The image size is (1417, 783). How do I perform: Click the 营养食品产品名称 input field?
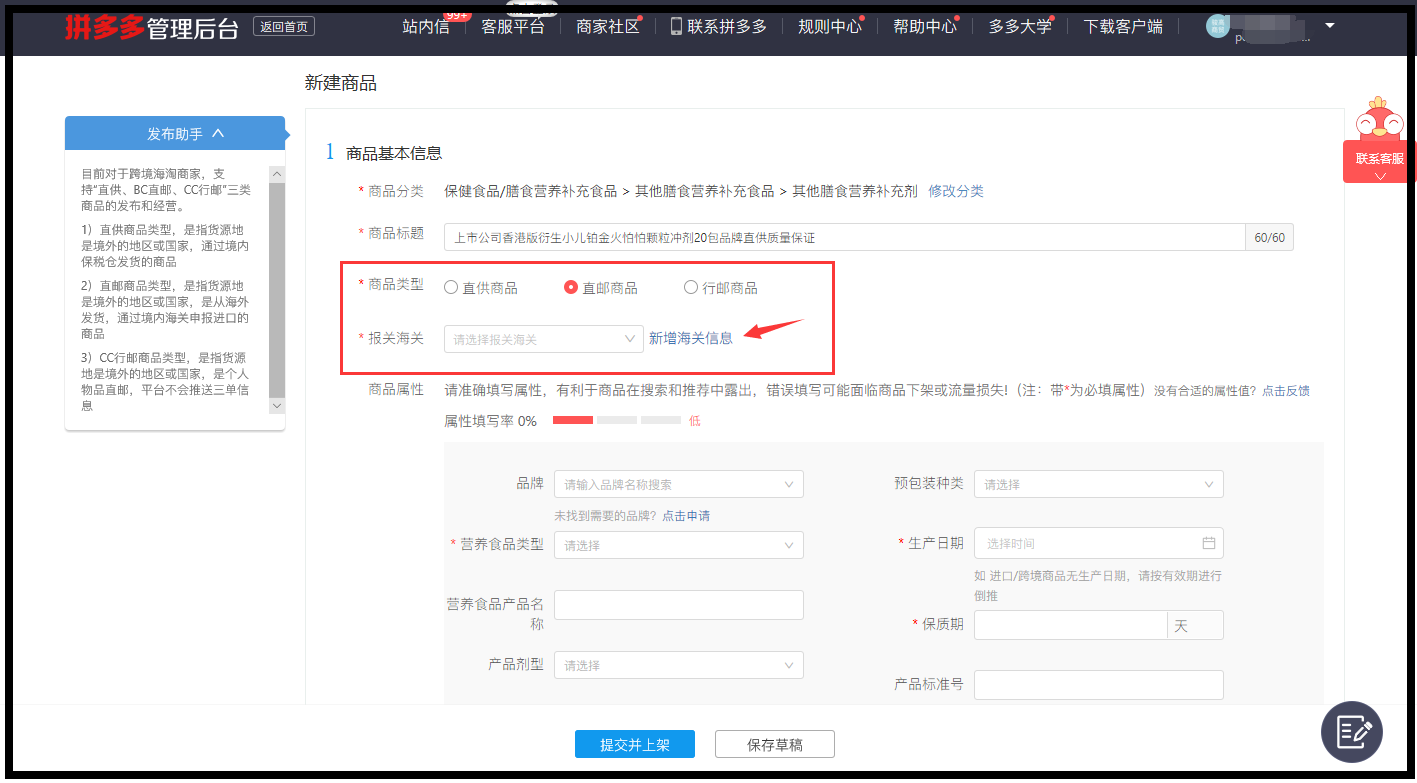coord(679,605)
